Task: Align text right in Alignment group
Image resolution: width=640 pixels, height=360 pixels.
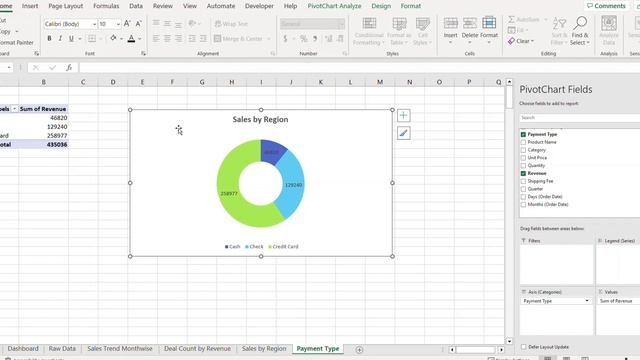Action: (x=178, y=38)
